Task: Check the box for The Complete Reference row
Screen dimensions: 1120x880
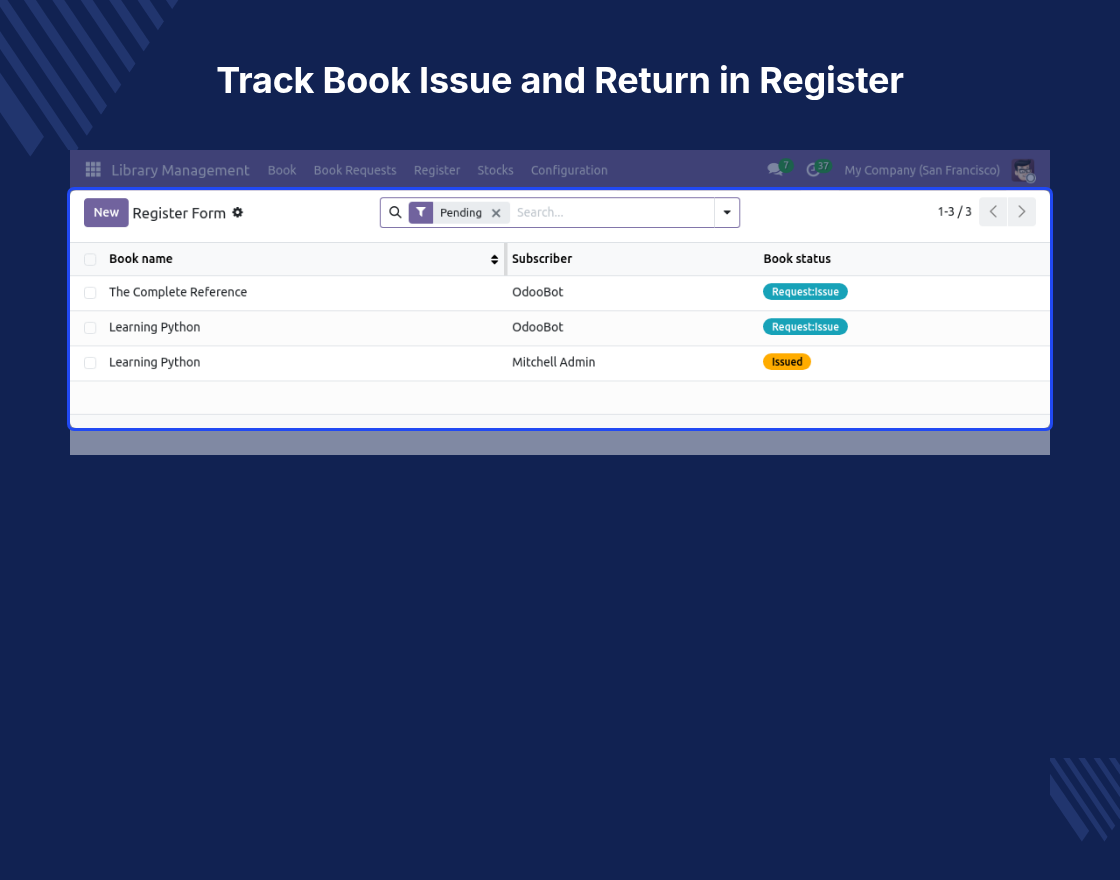Action: click(x=90, y=293)
